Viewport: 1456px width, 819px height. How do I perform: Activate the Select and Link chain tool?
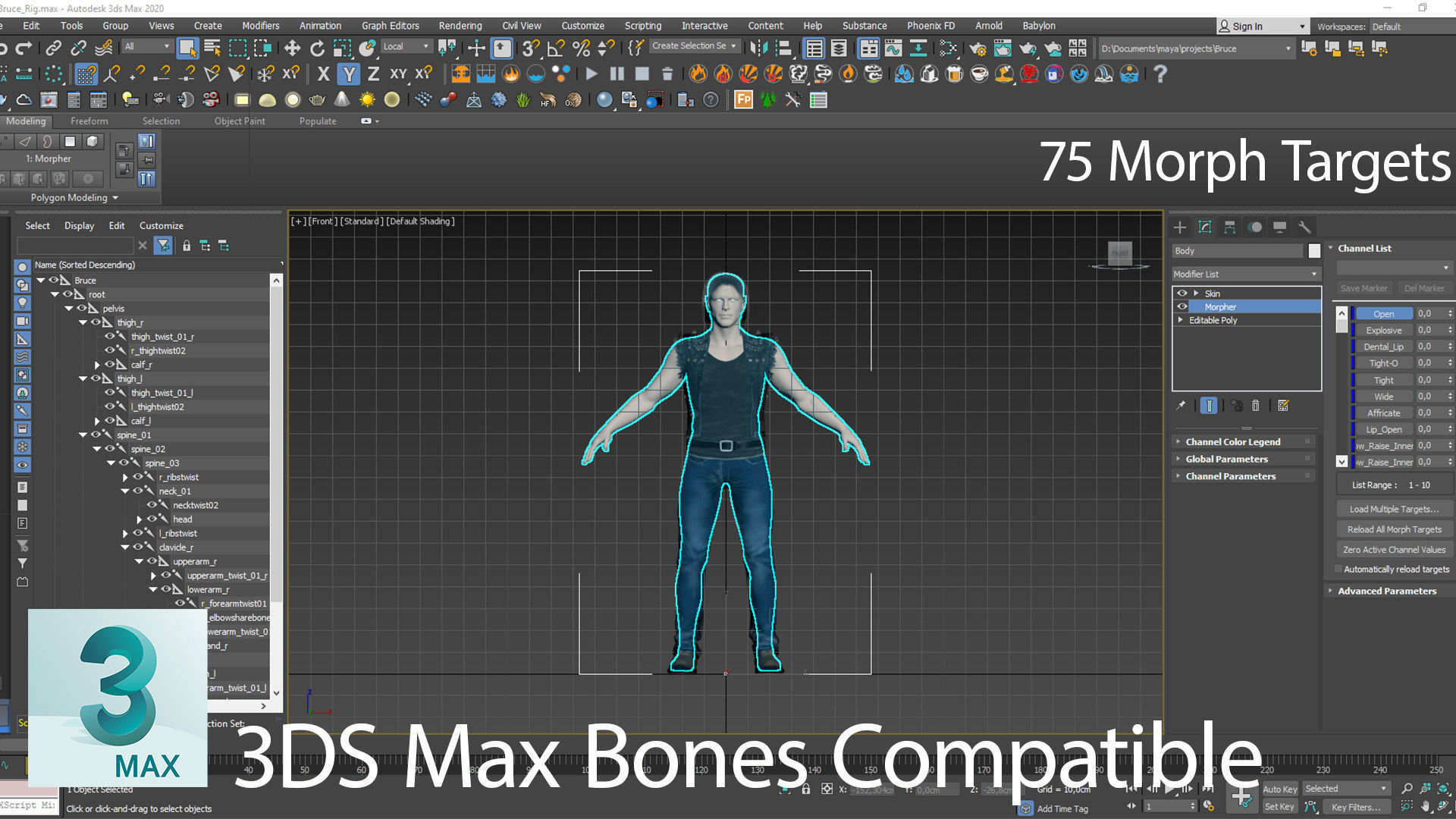53,49
